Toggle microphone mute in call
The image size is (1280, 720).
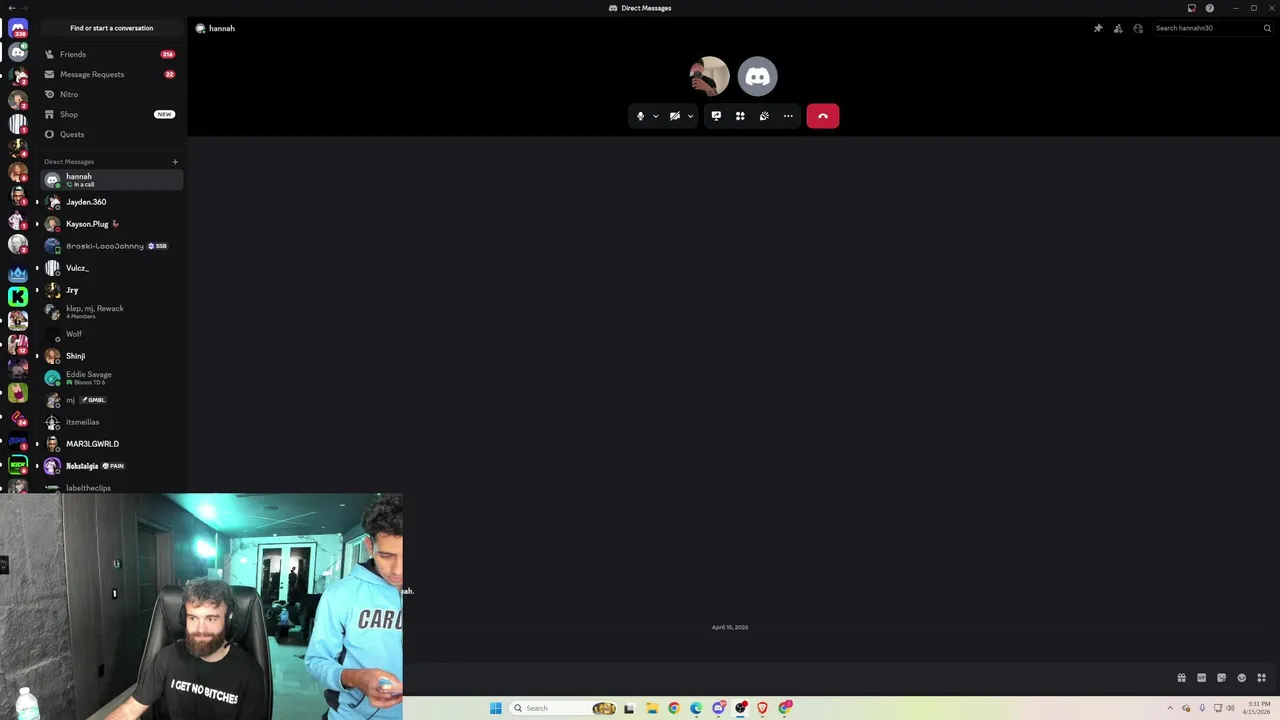click(x=641, y=116)
